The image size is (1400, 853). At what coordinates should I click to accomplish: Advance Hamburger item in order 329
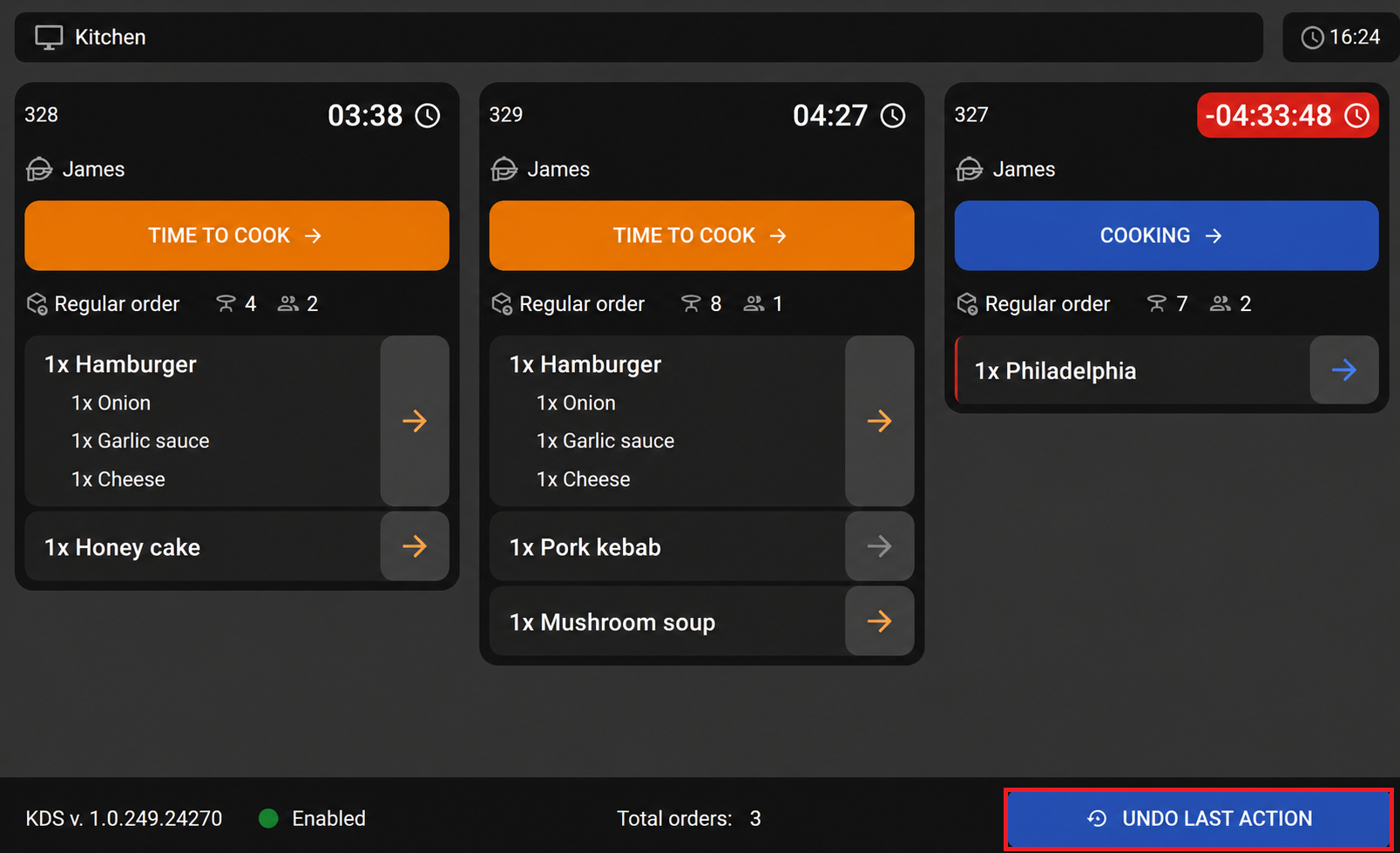coord(880,421)
